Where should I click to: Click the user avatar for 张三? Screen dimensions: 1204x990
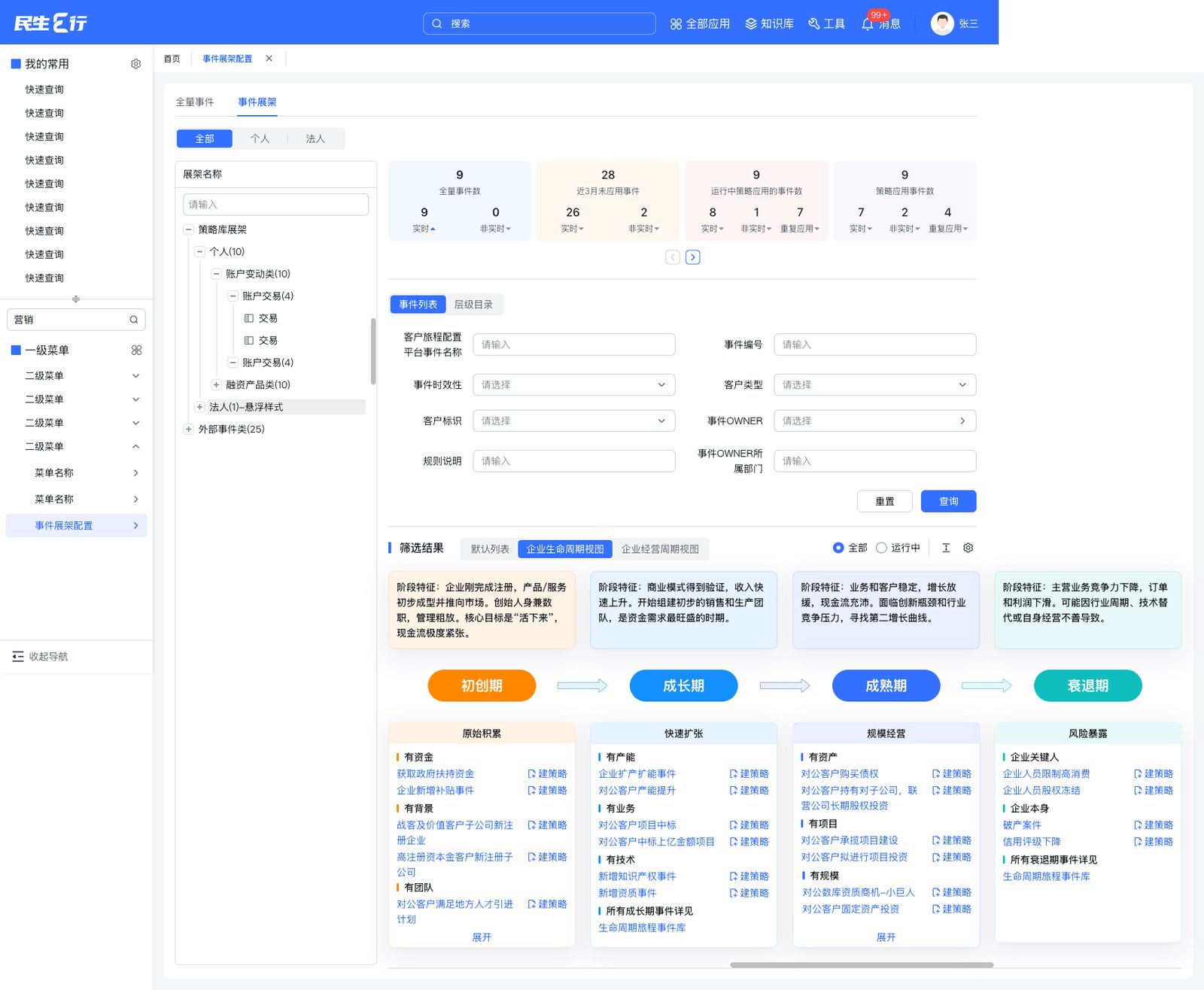click(x=942, y=23)
